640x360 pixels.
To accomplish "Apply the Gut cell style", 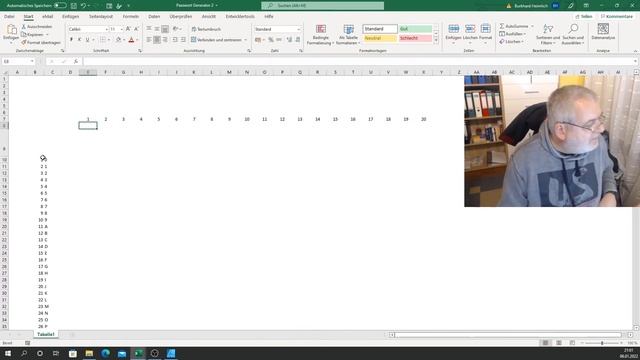I will coord(415,29).
